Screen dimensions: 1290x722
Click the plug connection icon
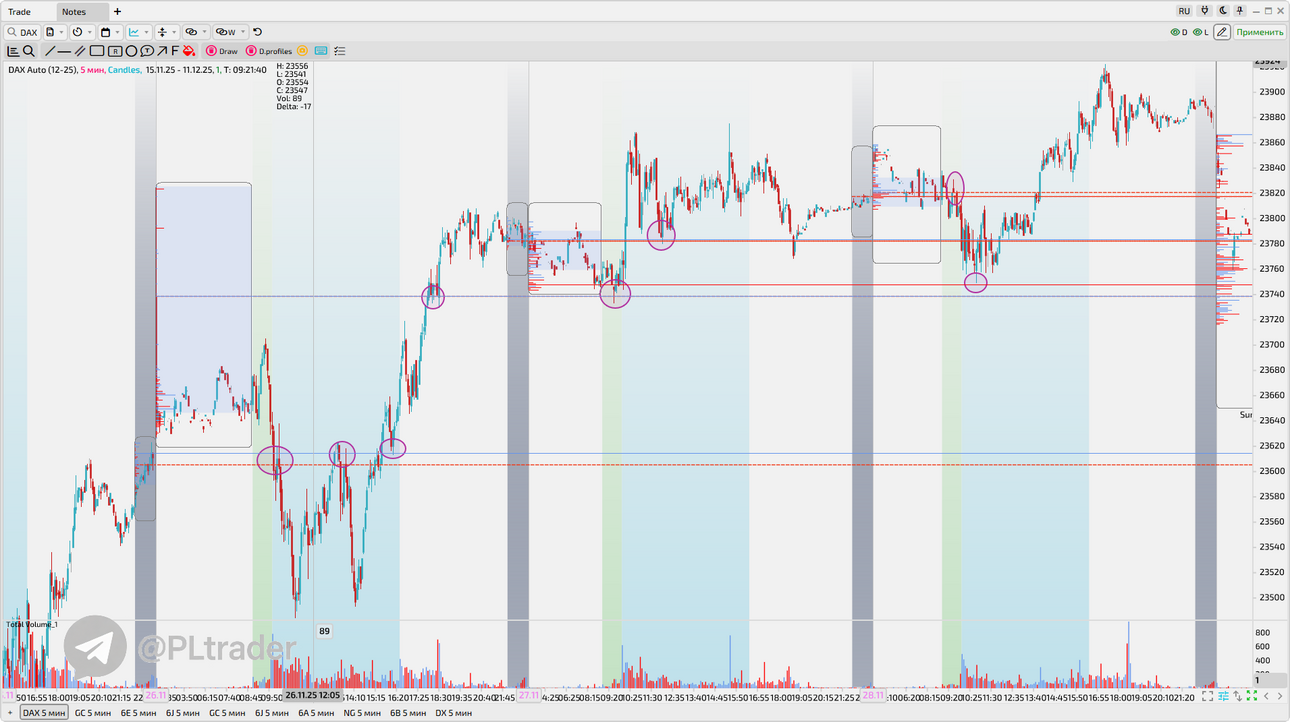coord(1205,11)
